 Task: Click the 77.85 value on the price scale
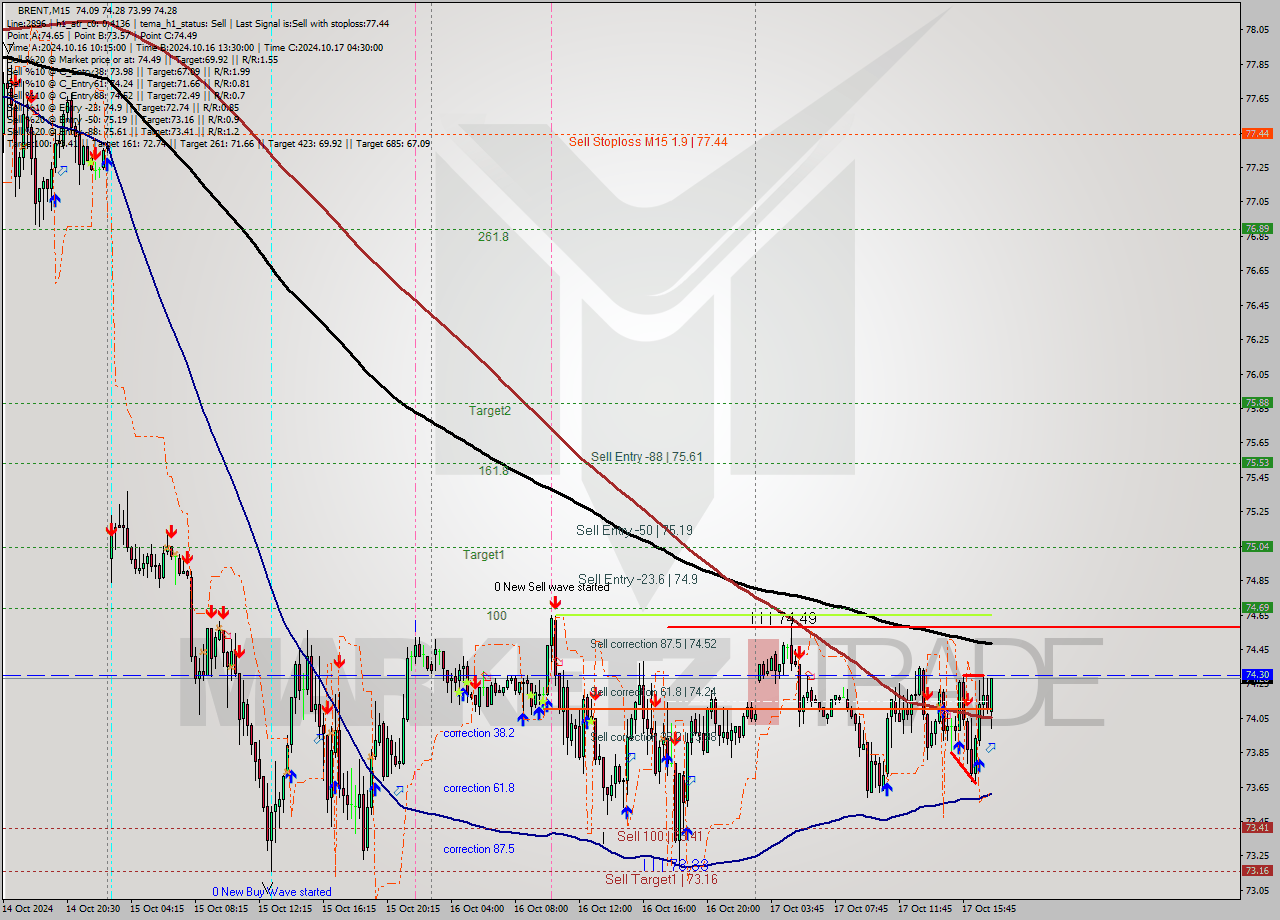coord(1257,64)
